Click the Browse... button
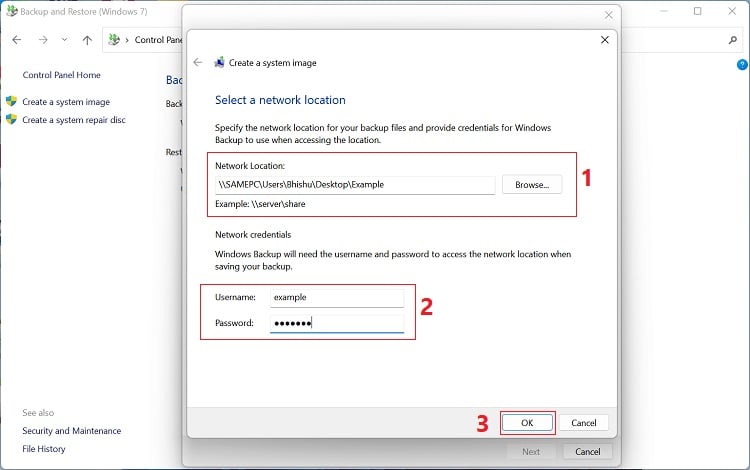The height and width of the screenshot is (470, 750). coord(532,185)
